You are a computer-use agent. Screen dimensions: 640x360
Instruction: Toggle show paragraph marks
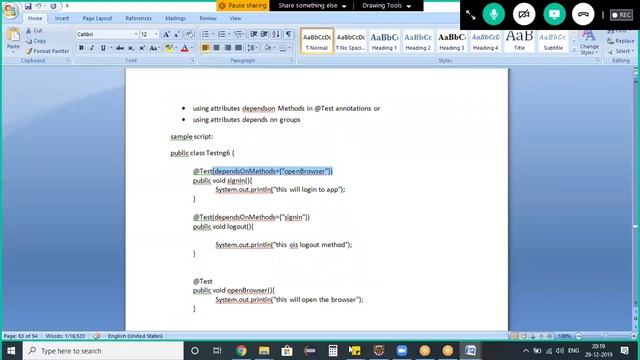[x=288, y=34]
